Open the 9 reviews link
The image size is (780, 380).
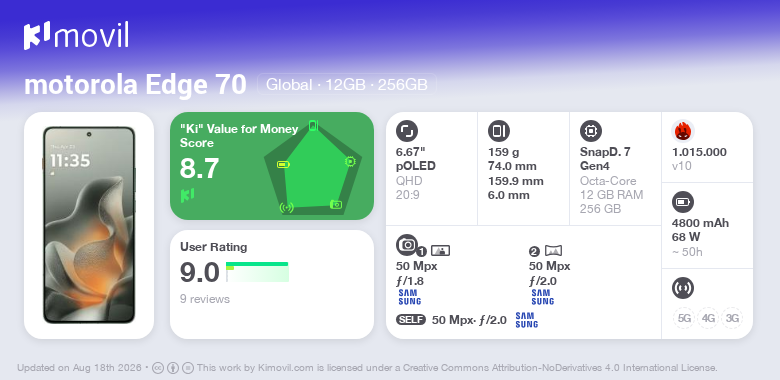click(205, 299)
